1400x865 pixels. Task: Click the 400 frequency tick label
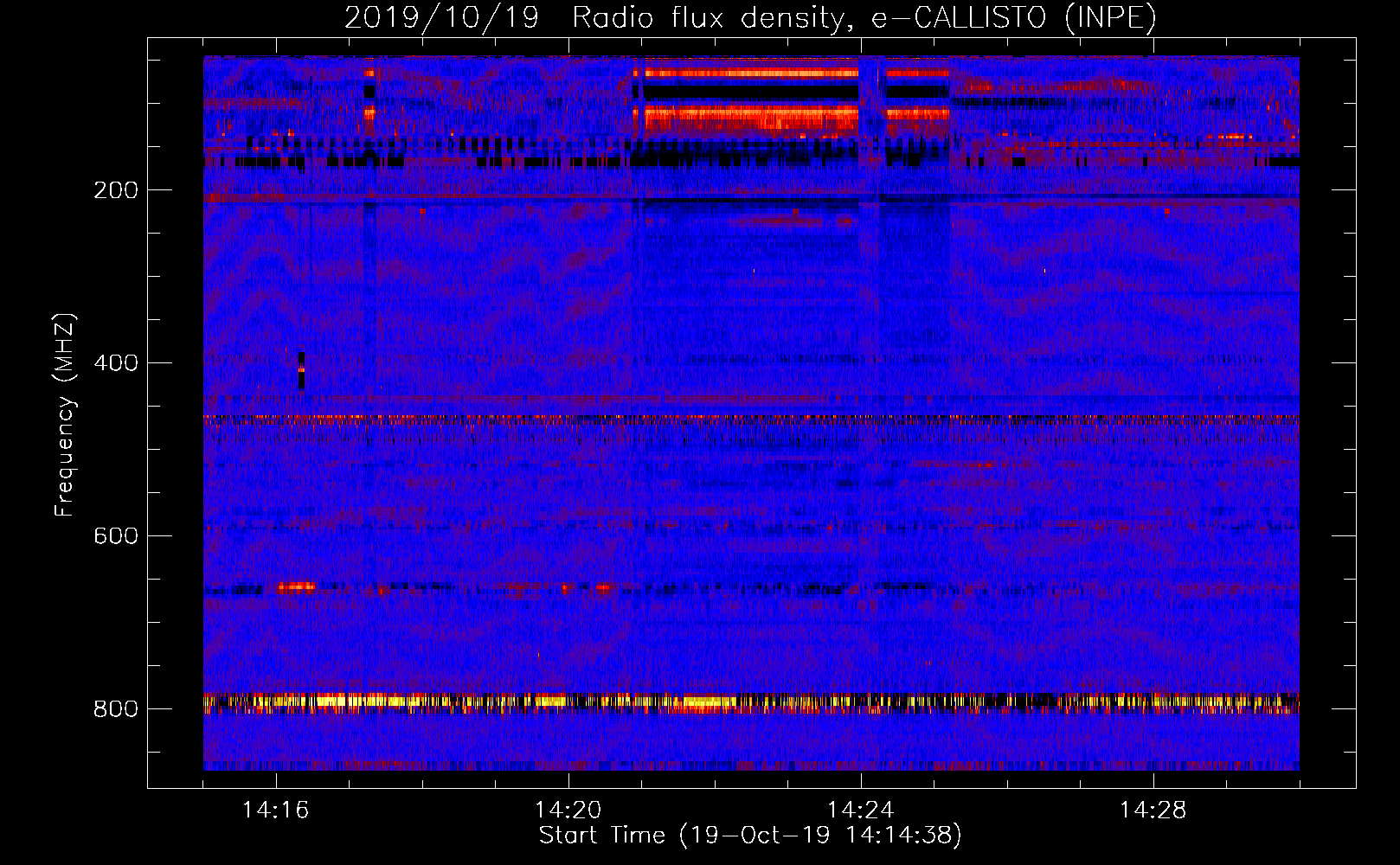[x=116, y=363]
